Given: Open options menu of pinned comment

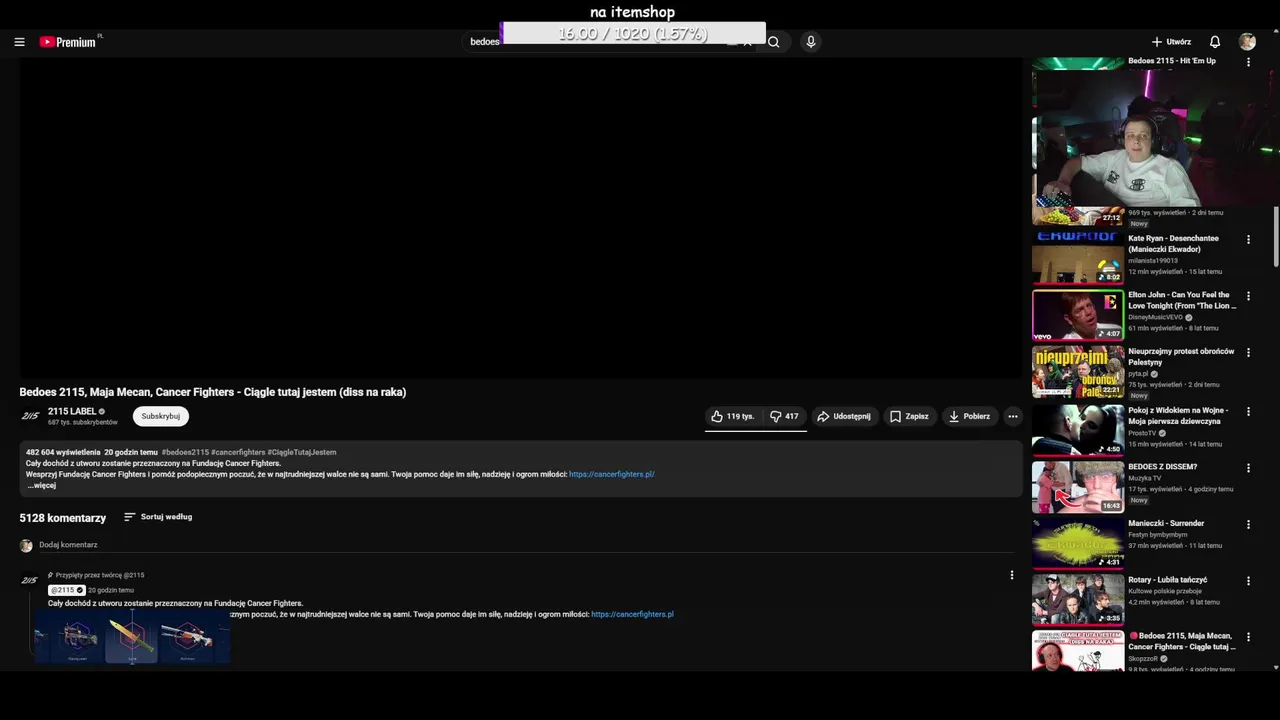Looking at the screenshot, I should [1012, 575].
